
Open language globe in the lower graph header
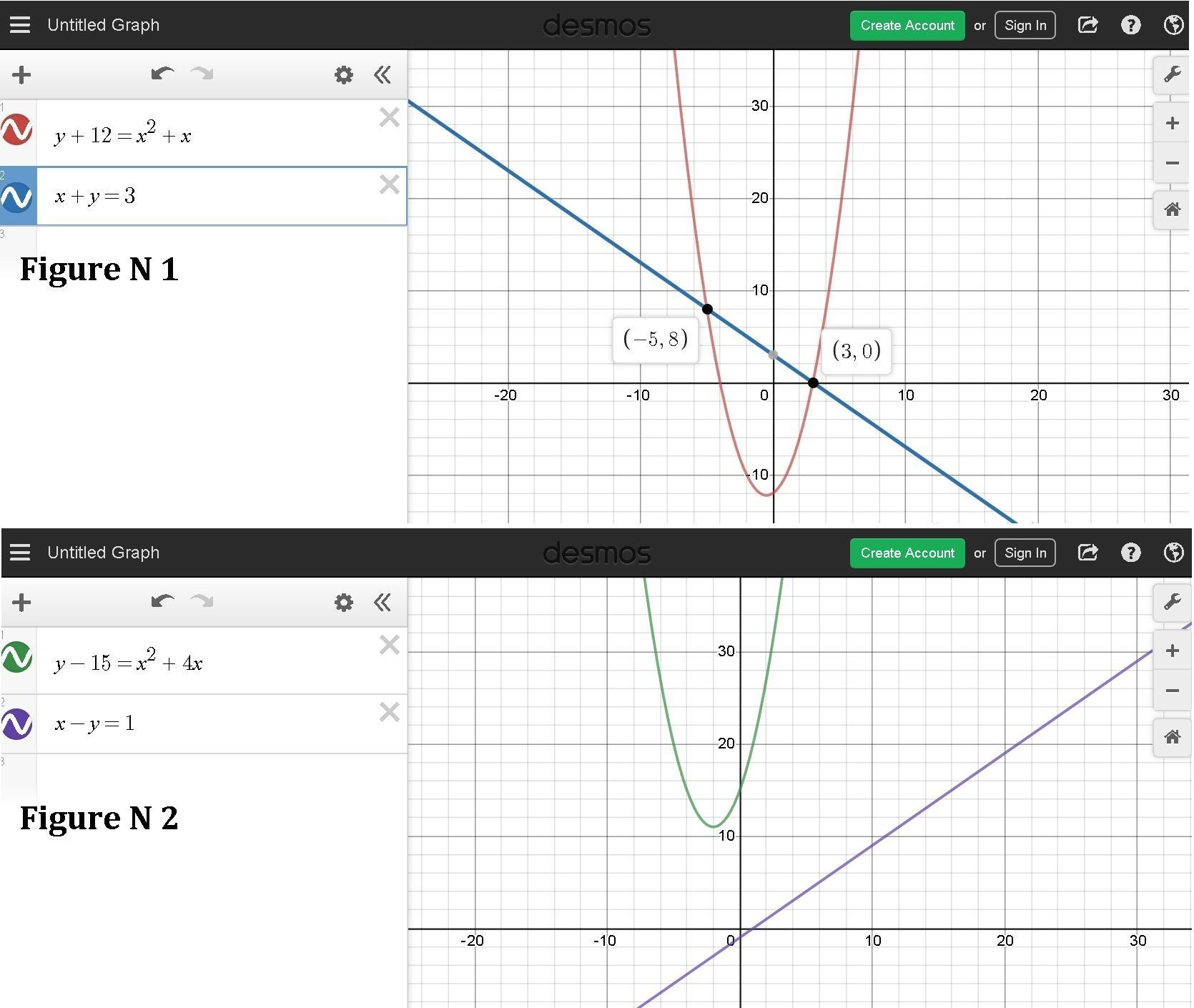1173,553
